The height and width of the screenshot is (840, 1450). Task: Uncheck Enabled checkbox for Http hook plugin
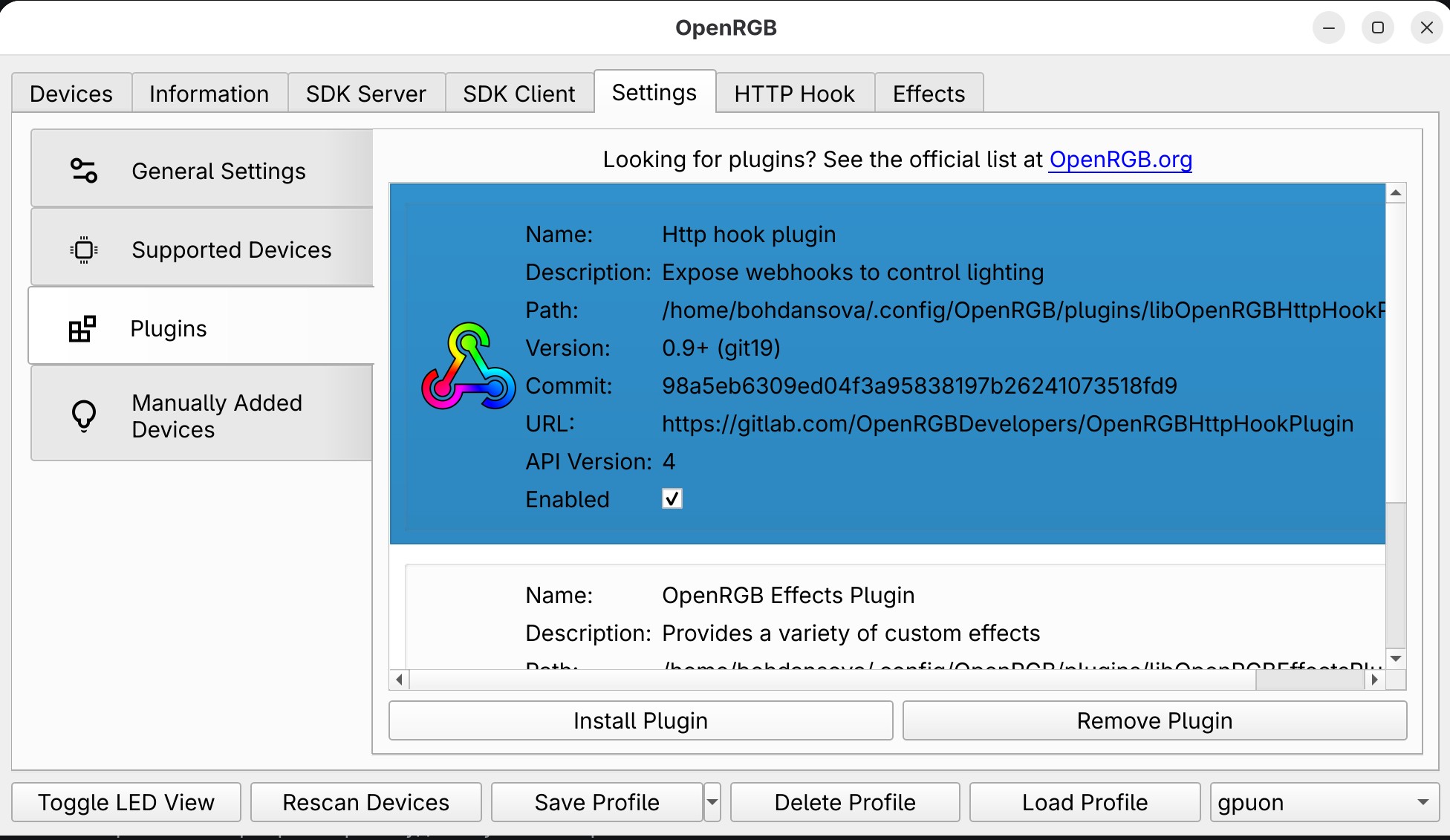(x=672, y=499)
